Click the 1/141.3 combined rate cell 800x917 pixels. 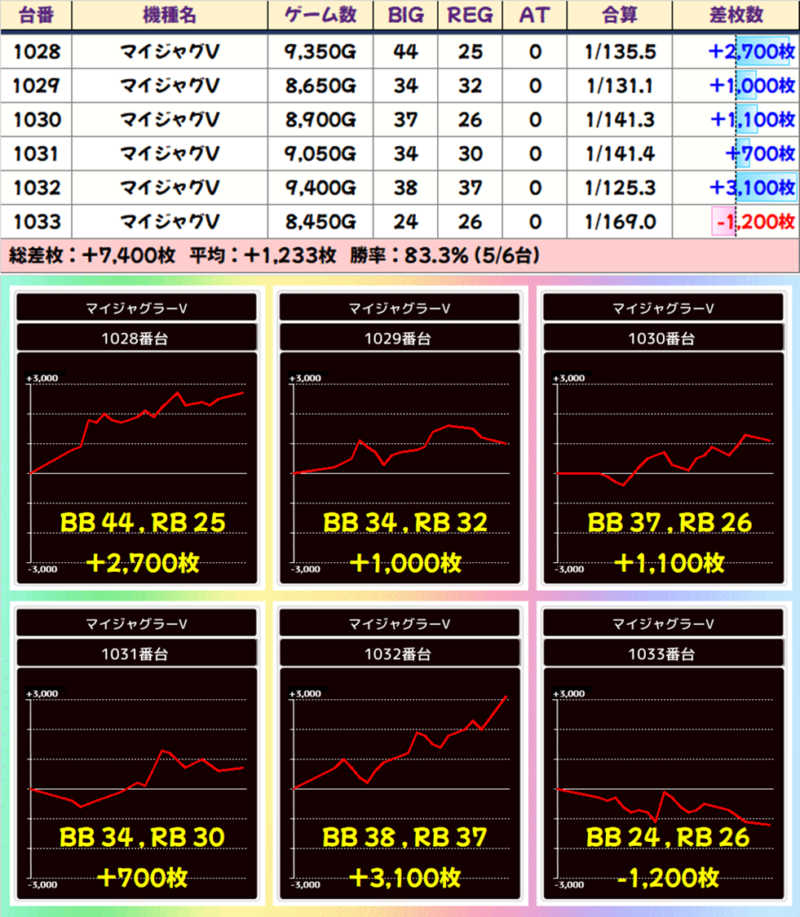point(620,119)
